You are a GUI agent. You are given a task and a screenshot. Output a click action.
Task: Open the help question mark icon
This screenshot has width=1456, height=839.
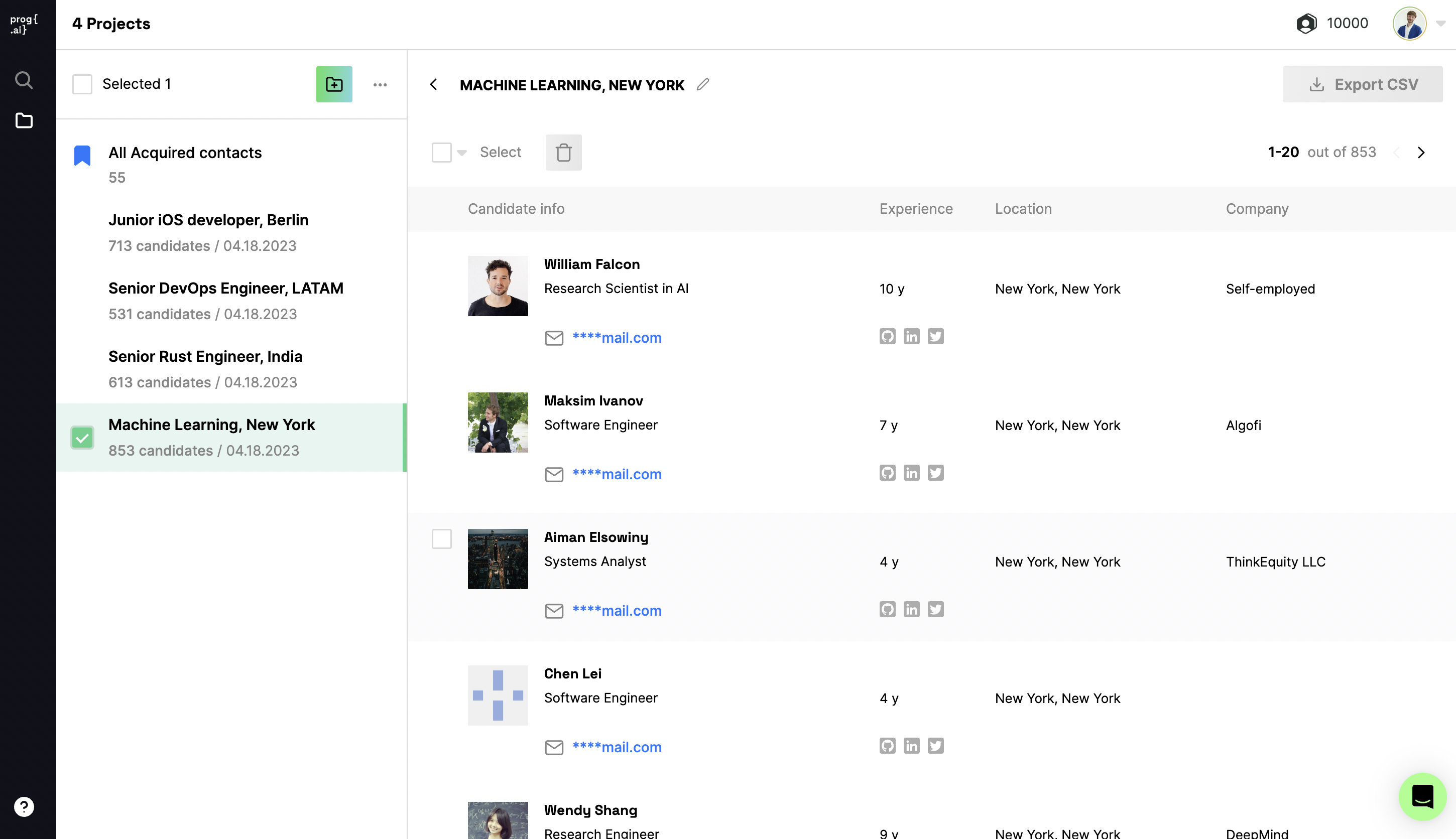[24, 807]
